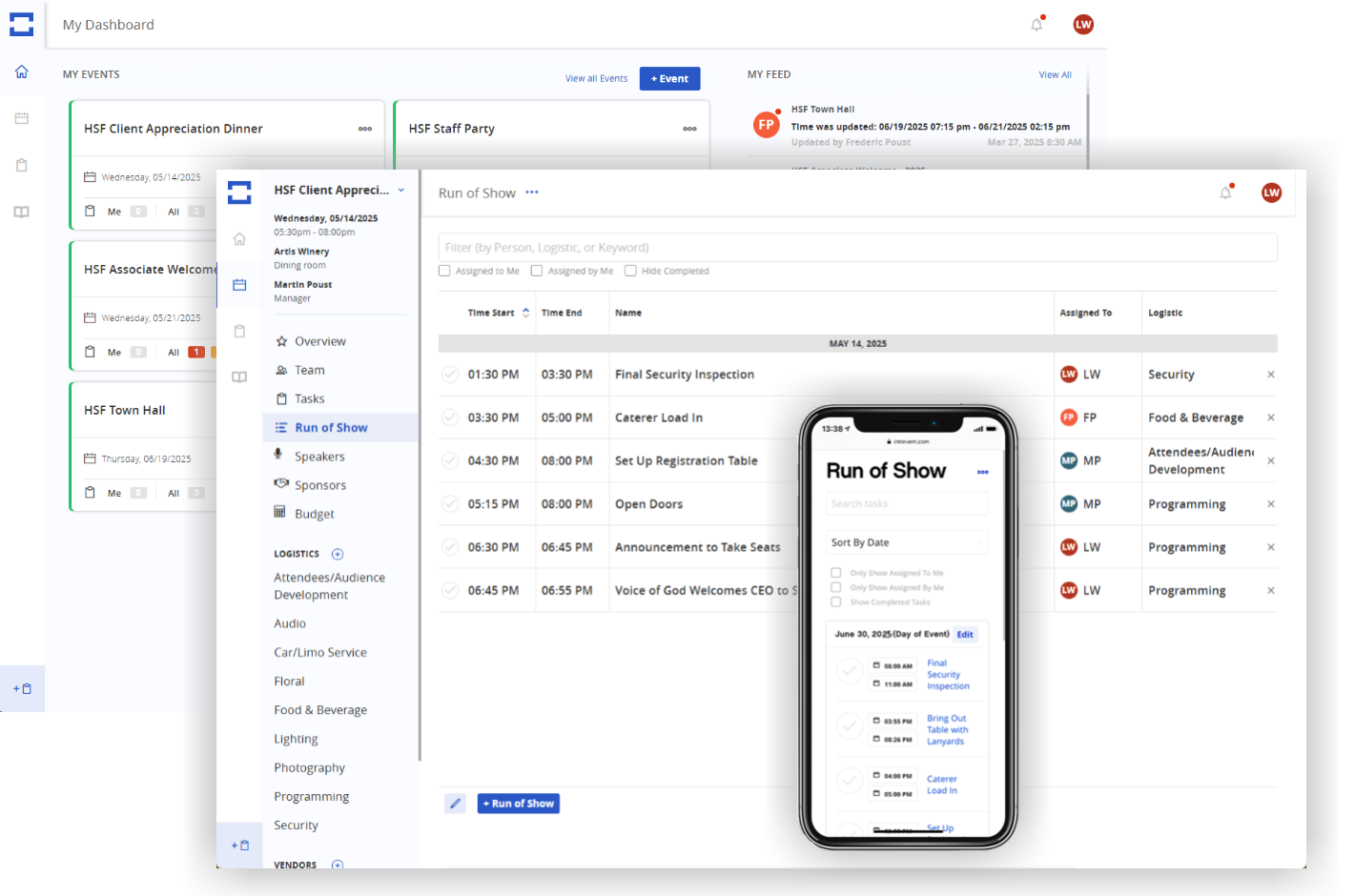This screenshot has height=896, width=1355.
Task: Expand the HSF Client Appreci... event dropdown
Action: point(401,190)
